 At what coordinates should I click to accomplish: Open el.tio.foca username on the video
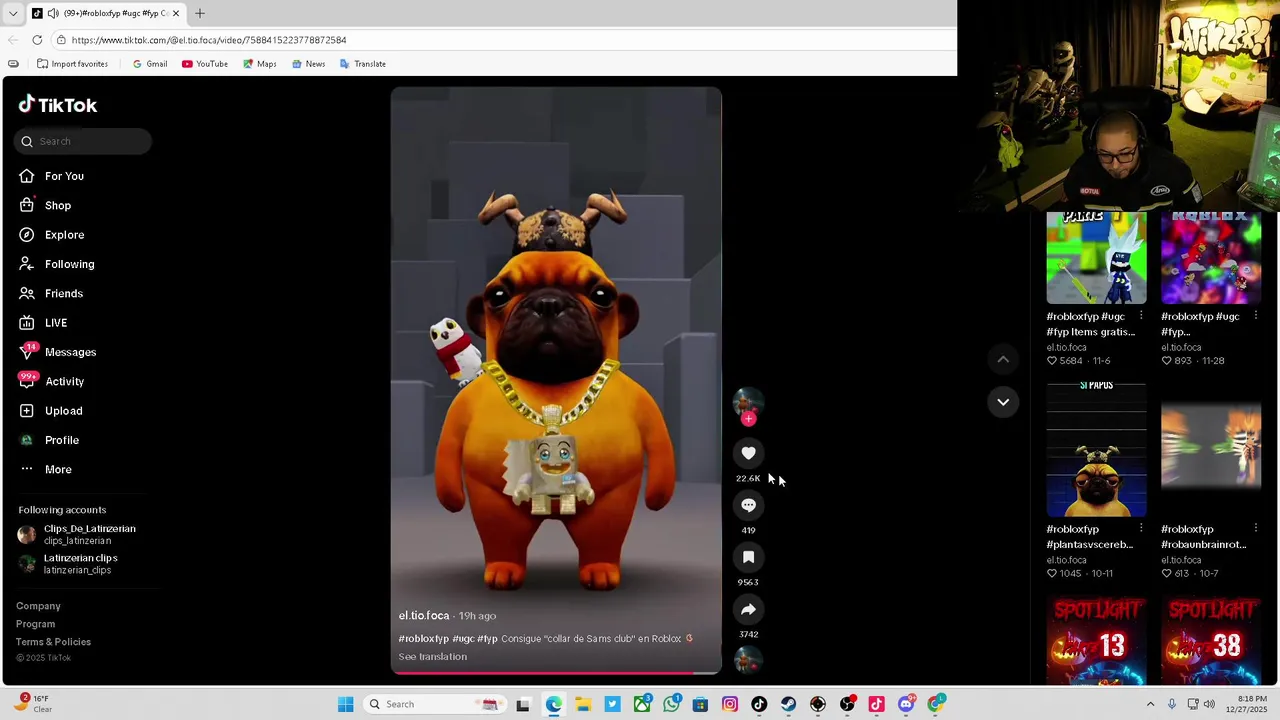click(424, 616)
